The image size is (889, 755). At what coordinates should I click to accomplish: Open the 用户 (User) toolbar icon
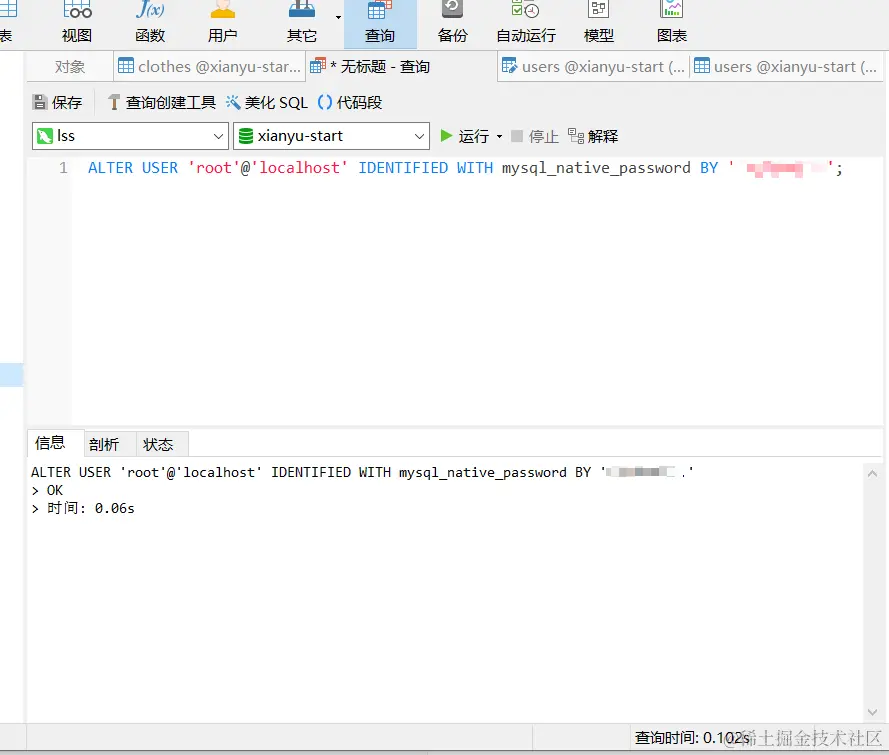[x=222, y=23]
